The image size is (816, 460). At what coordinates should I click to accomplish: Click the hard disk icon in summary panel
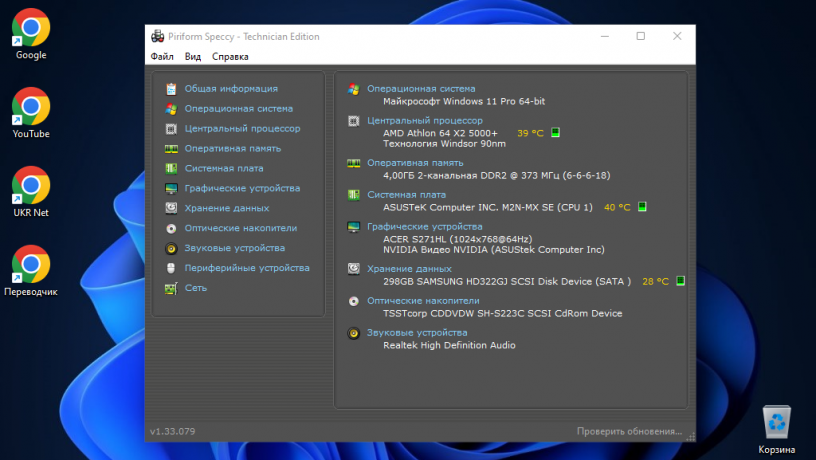[353, 269]
